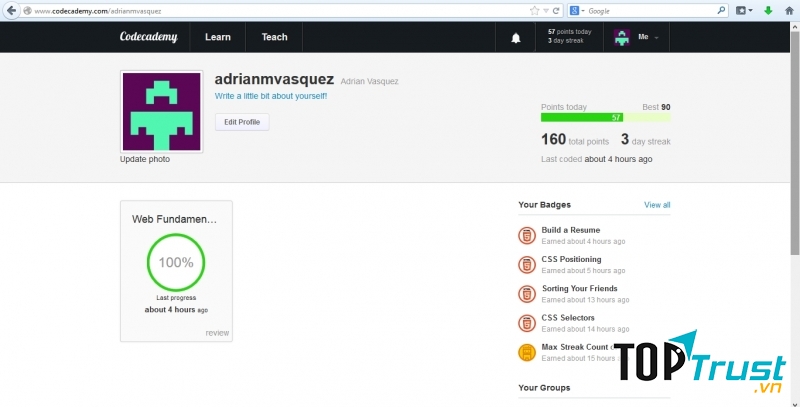Open the Learn menu
Screen dimensions: 800x407
pos(218,37)
